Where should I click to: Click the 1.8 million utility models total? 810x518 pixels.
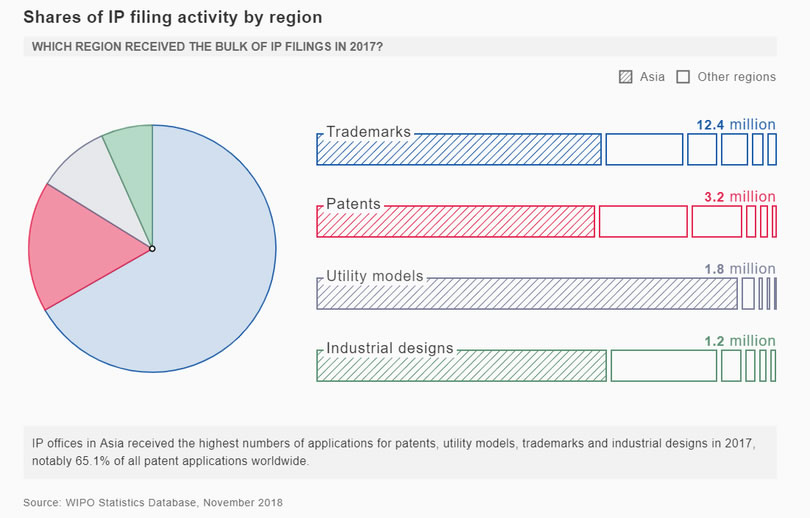click(739, 269)
